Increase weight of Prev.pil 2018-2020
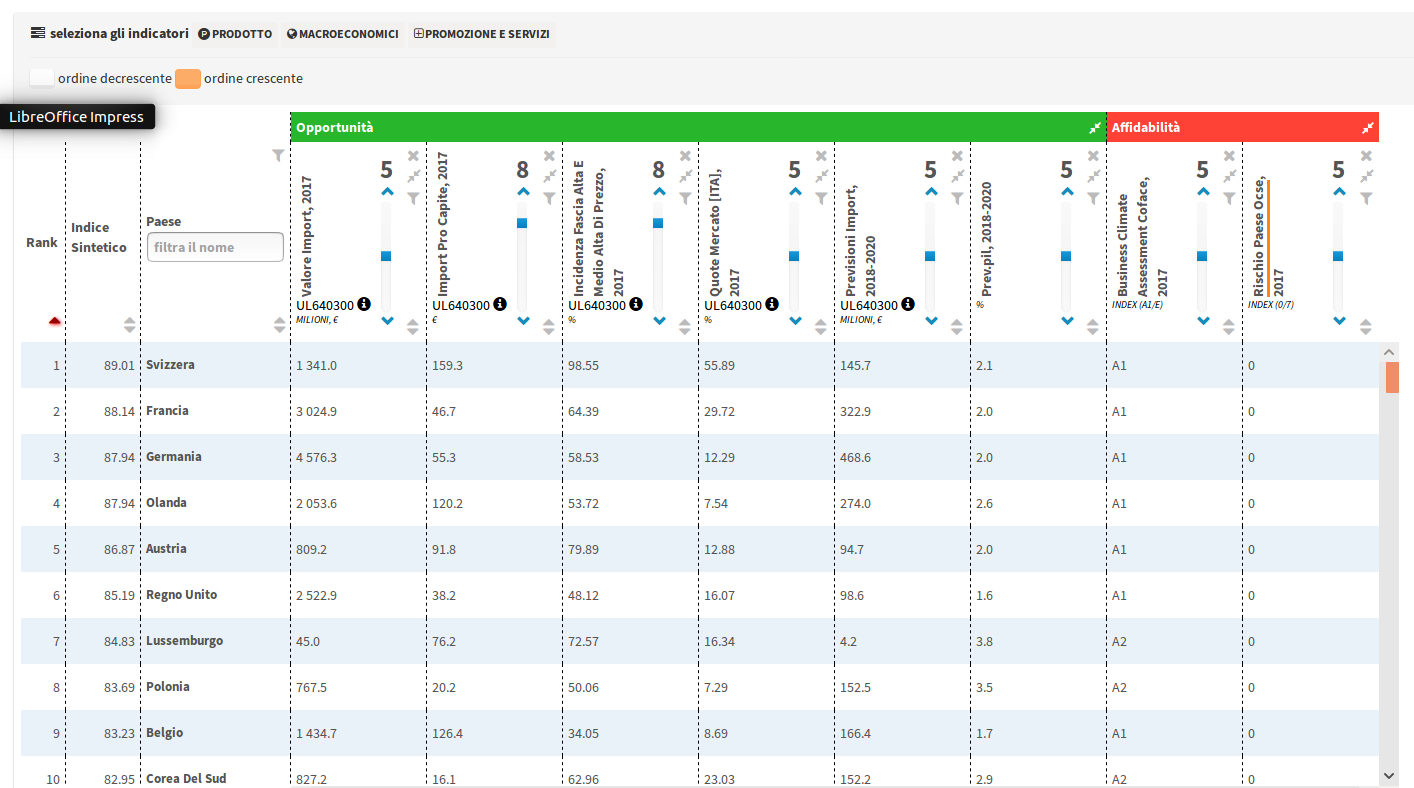This screenshot has width=1414, height=788. (x=1067, y=191)
